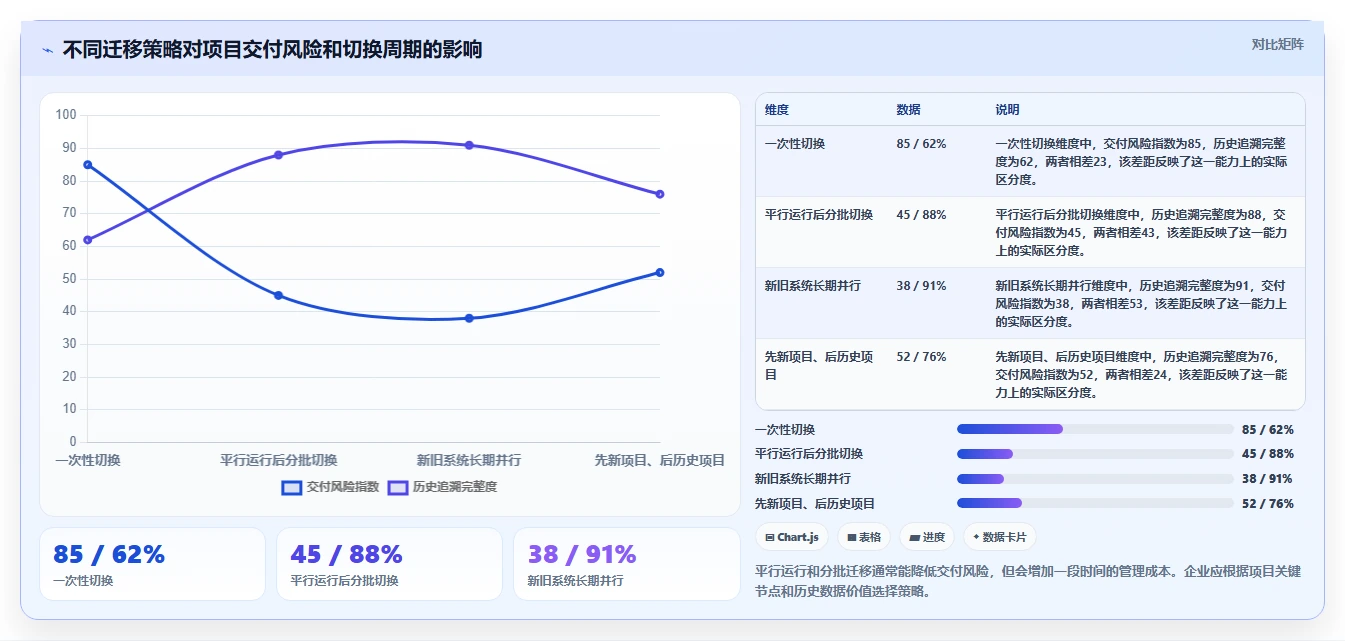Click the 38 / 91% table cell
The image size is (1345, 641).
(921, 286)
